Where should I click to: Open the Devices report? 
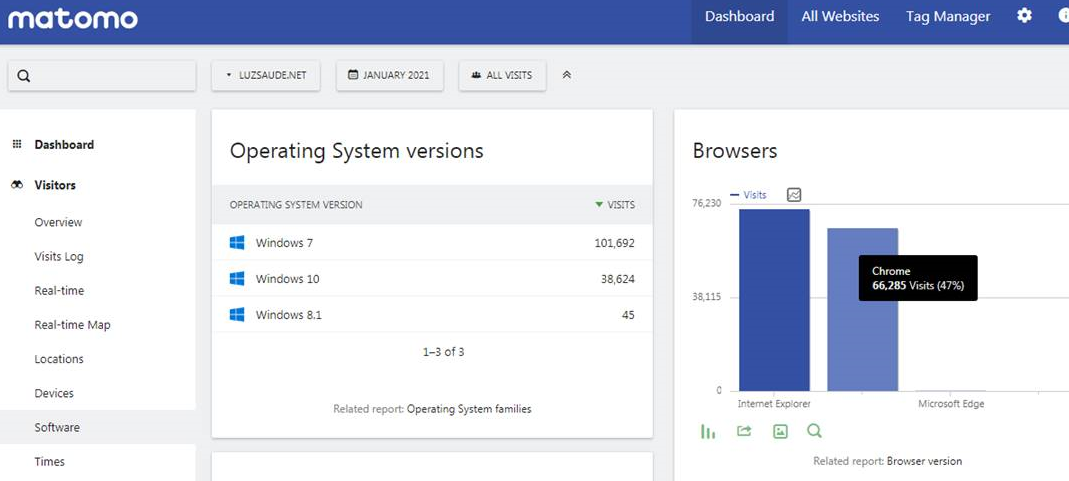click(54, 393)
